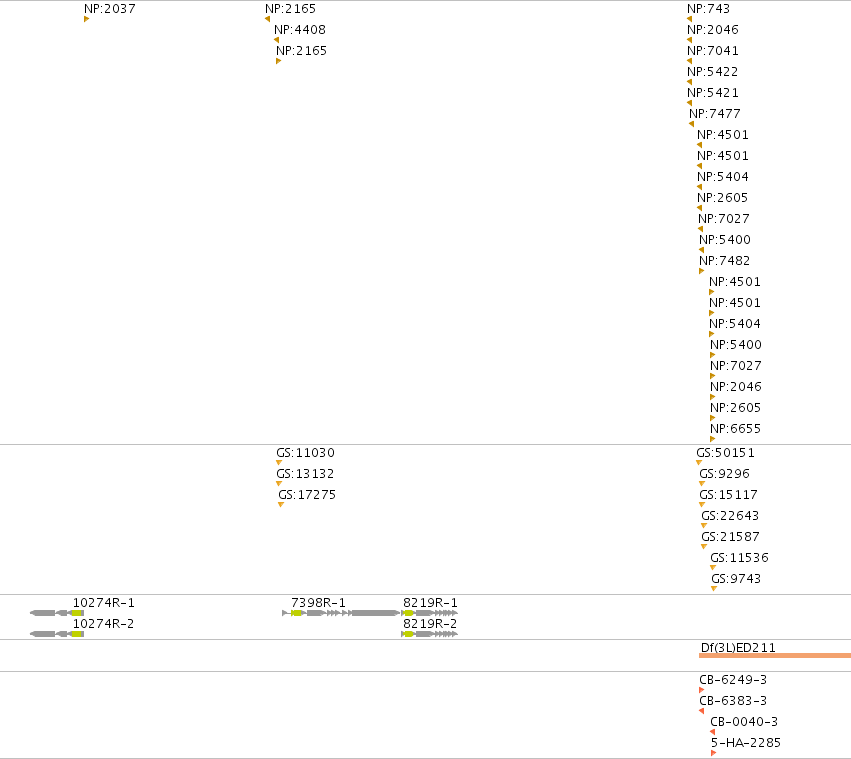Image resolution: width=851 pixels, height=759 pixels.
Task: Click the right-pointing NP:2165 insertion marker
Action: pyautogui.click(x=278, y=61)
